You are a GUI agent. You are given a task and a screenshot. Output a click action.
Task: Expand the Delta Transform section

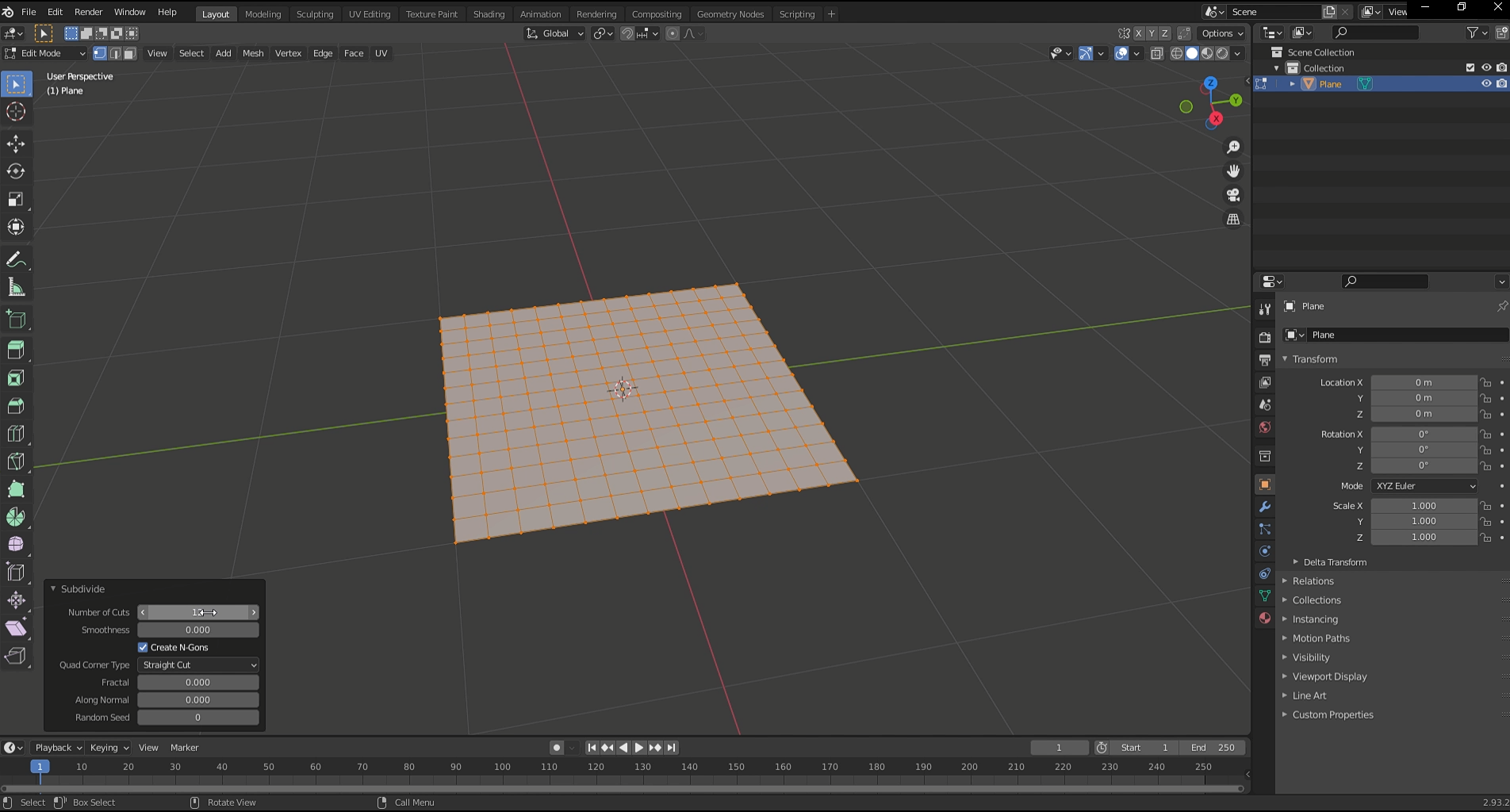pyautogui.click(x=1334, y=562)
